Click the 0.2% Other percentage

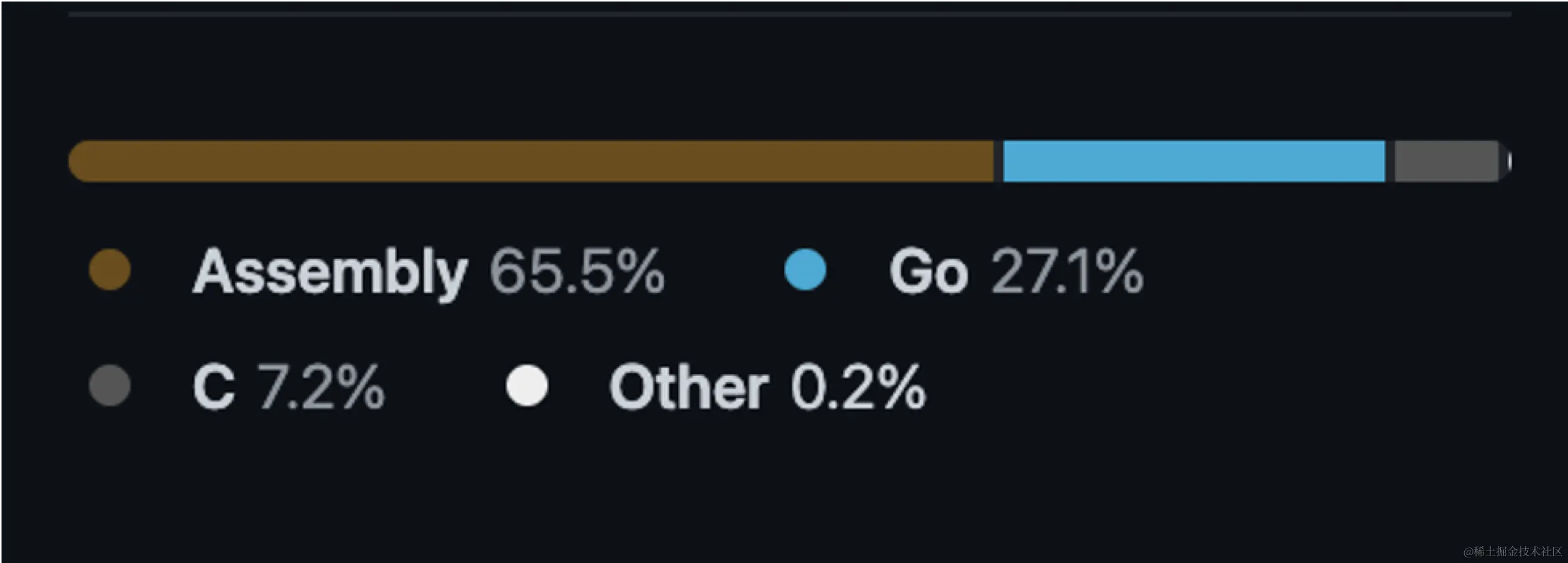coord(859,387)
